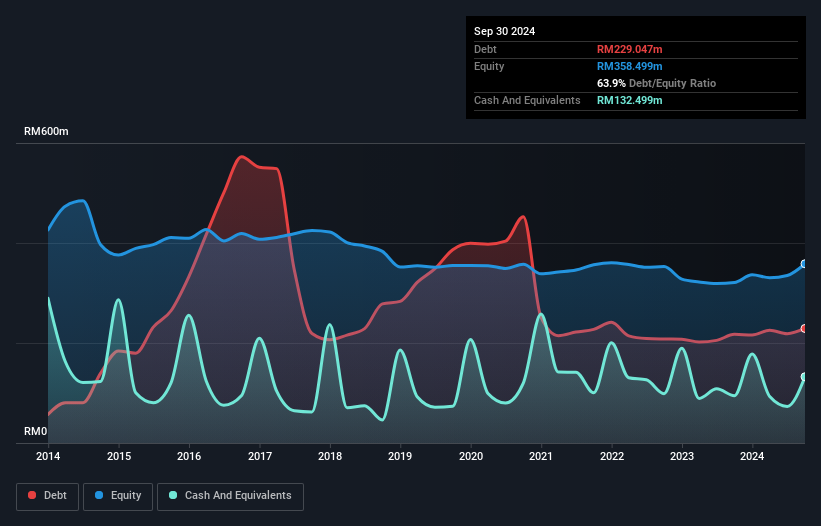Click the 2020 x-axis label

(471, 456)
